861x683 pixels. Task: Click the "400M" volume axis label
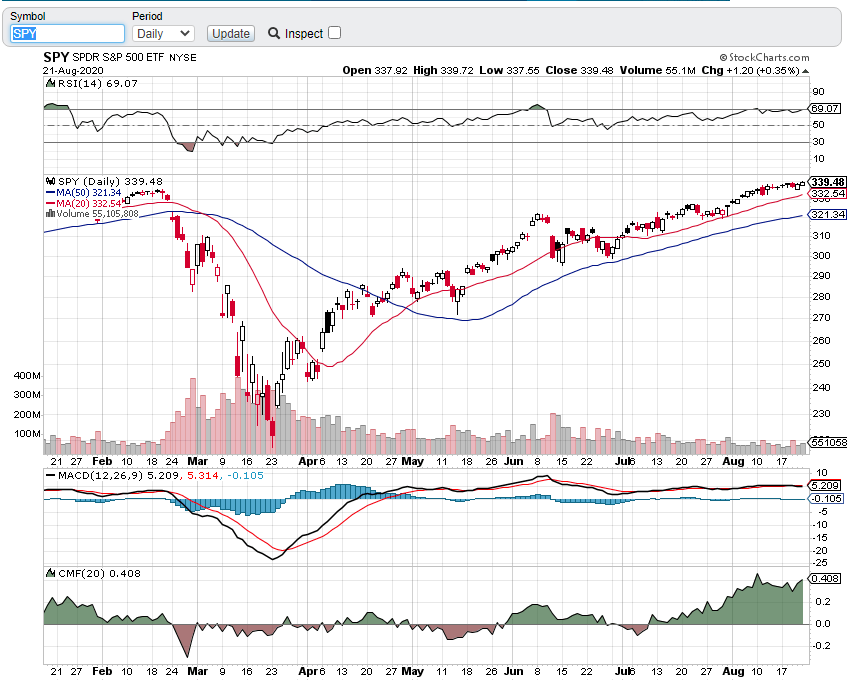[27, 376]
